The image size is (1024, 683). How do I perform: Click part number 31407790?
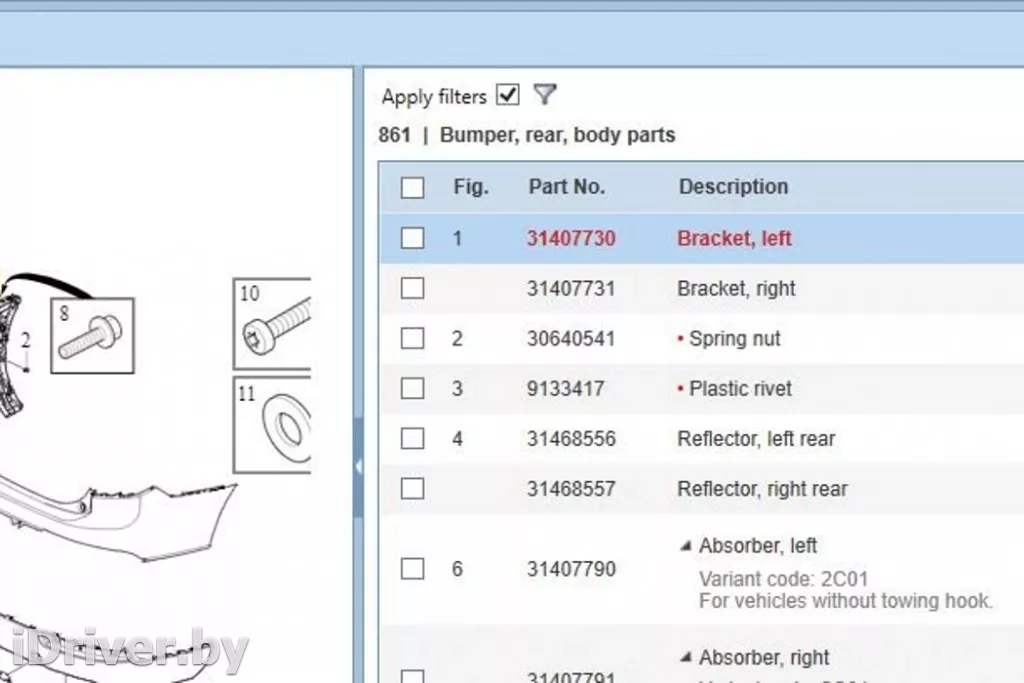click(x=571, y=569)
